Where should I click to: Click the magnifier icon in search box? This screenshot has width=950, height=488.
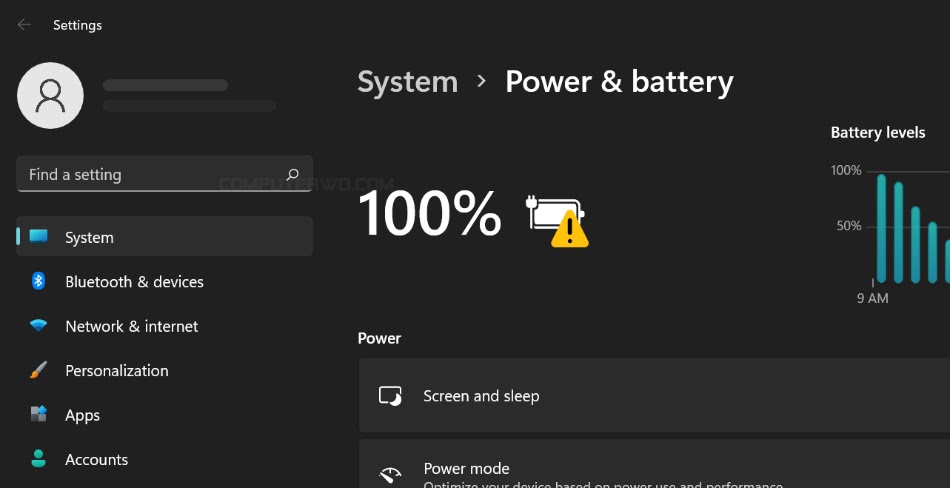point(293,175)
